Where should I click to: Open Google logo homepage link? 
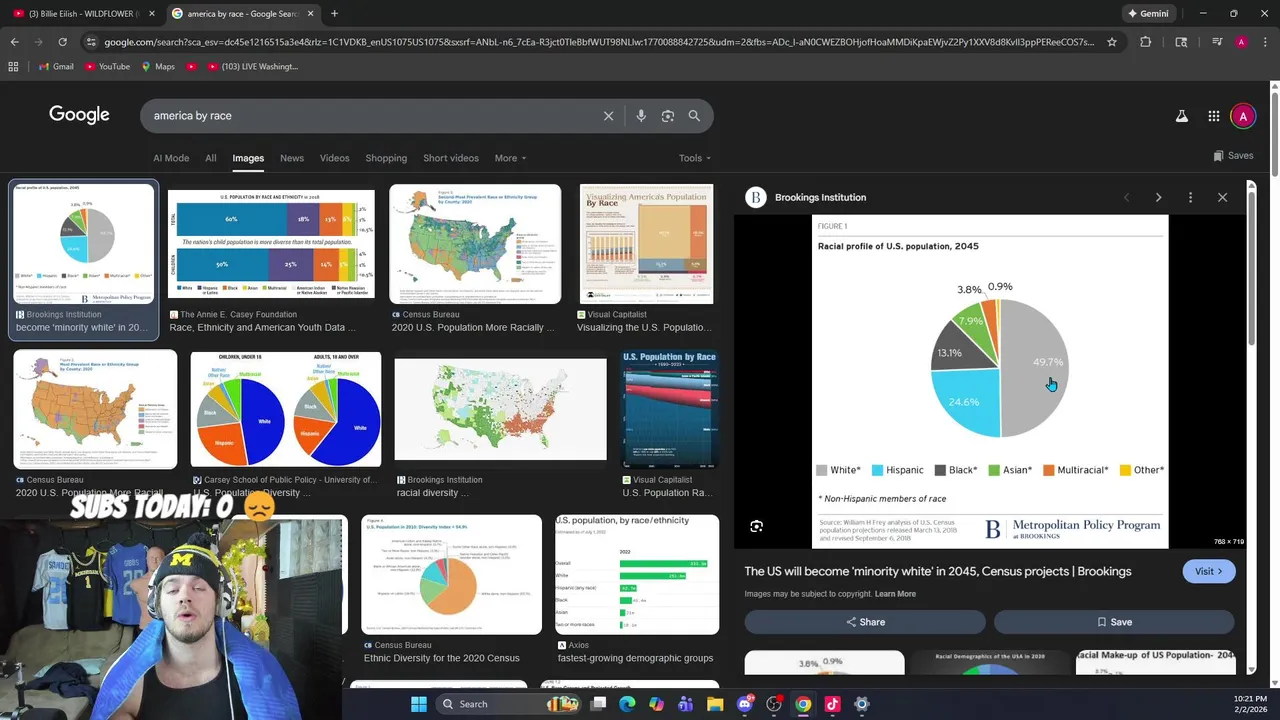pos(79,115)
